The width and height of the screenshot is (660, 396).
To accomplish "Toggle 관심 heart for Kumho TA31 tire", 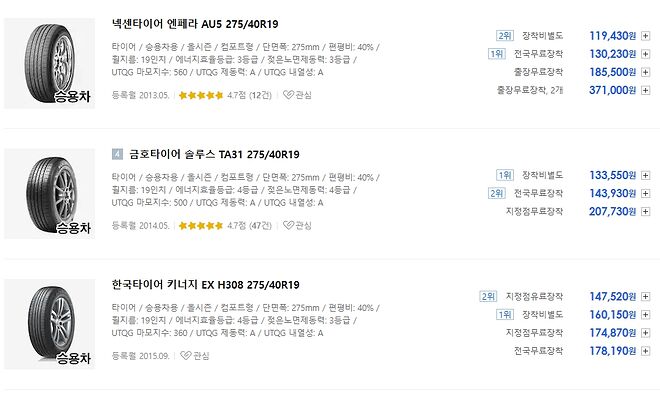I will click(297, 225).
